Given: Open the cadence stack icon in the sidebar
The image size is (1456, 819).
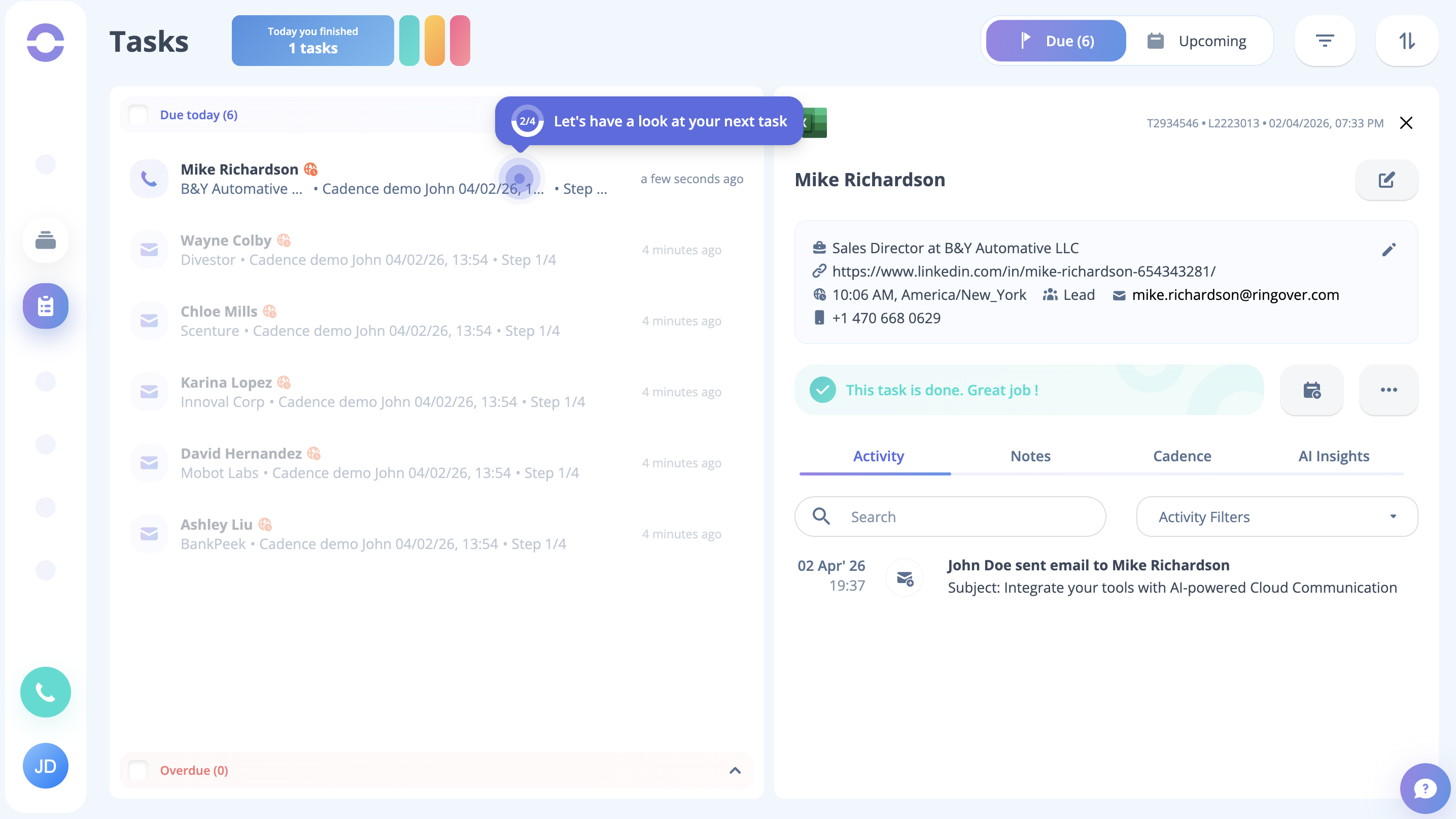Looking at the screenshot, I should [45, 240].
